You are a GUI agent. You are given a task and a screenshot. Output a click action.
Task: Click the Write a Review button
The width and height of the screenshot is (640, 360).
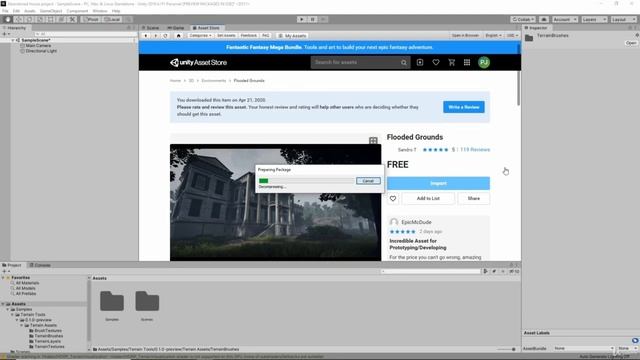[464, 107]
